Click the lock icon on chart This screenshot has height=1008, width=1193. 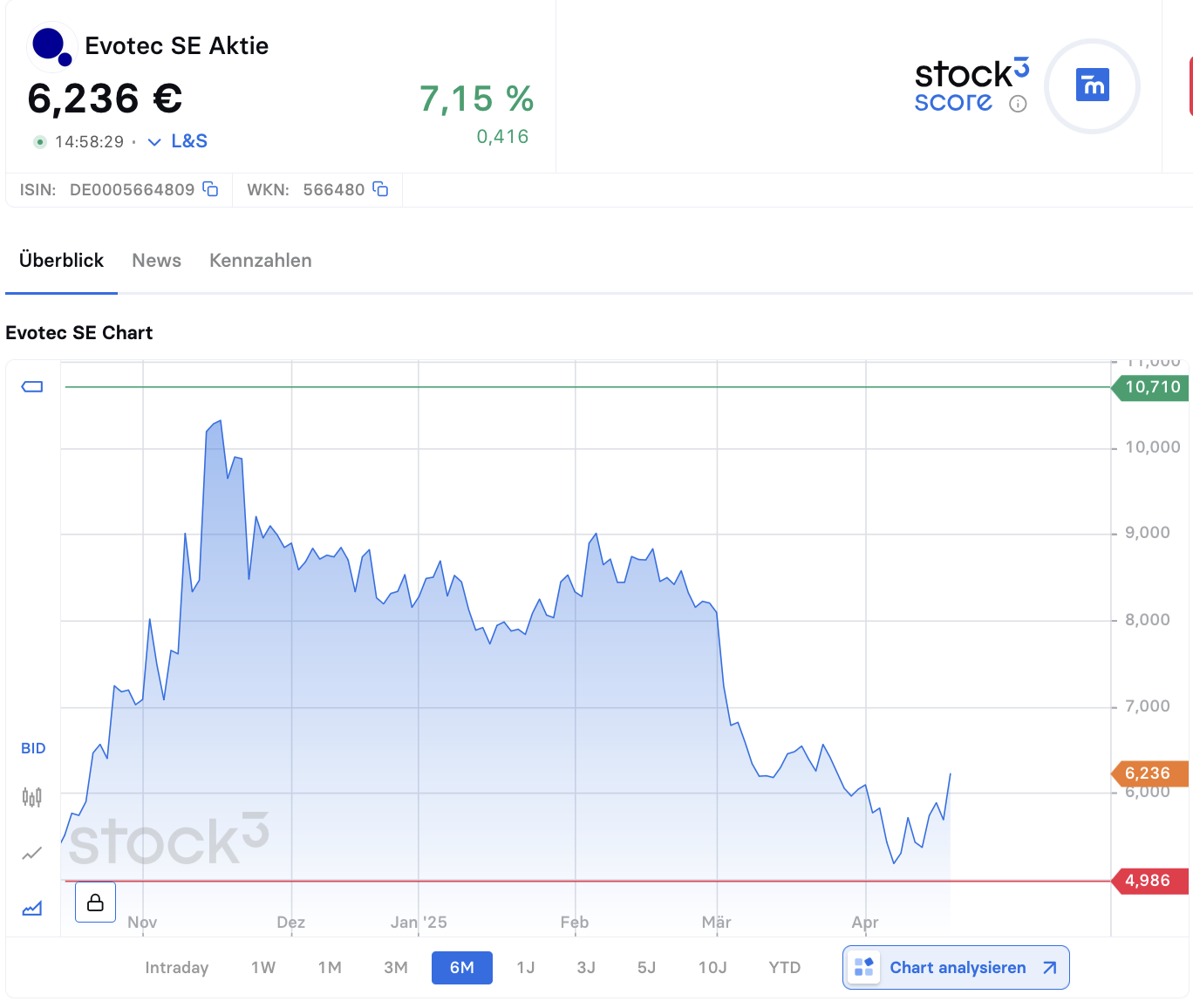point(96,902)
